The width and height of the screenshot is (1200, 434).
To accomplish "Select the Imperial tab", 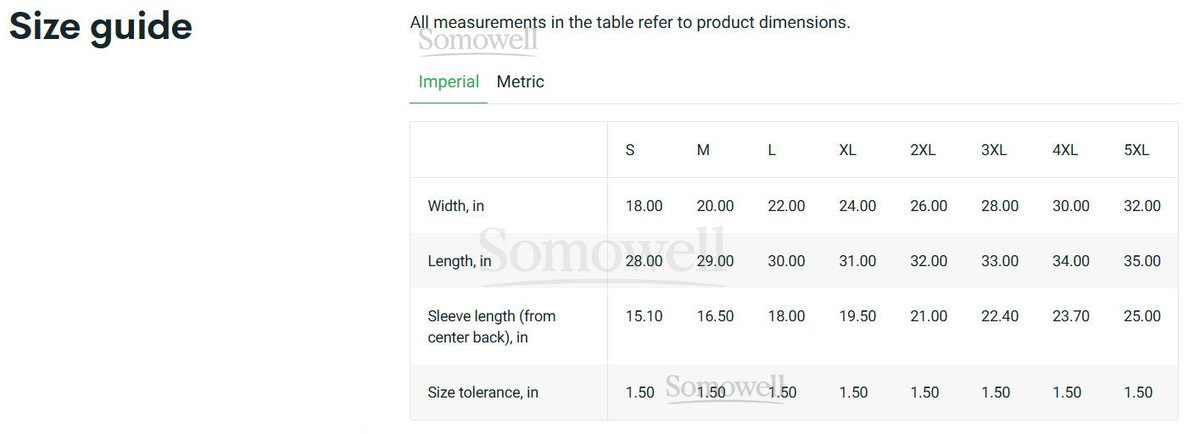I will pos(448,82).
